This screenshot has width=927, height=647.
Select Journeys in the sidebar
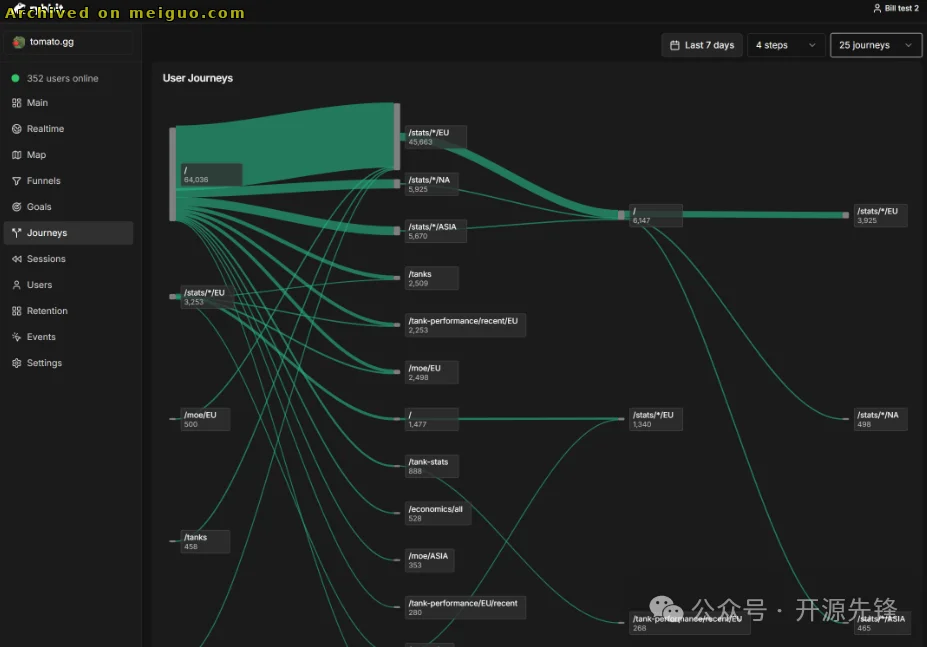tap(47, 233)
